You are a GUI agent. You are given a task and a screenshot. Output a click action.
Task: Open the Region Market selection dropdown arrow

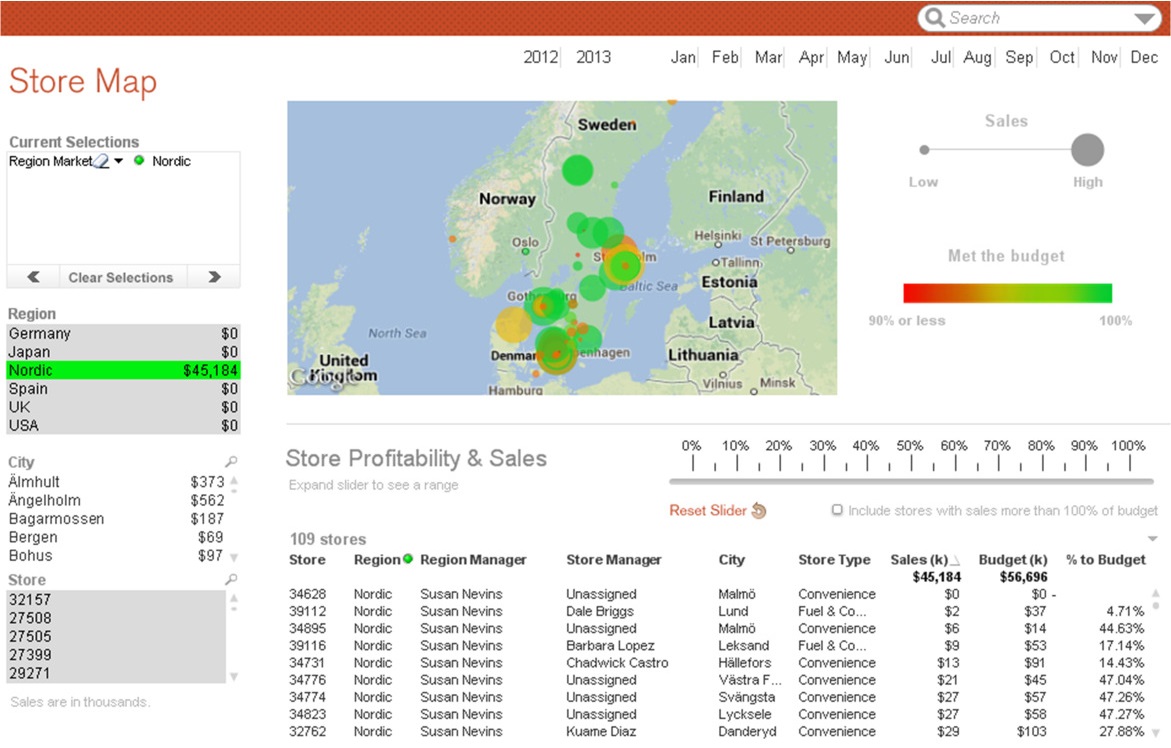[118, 161]
